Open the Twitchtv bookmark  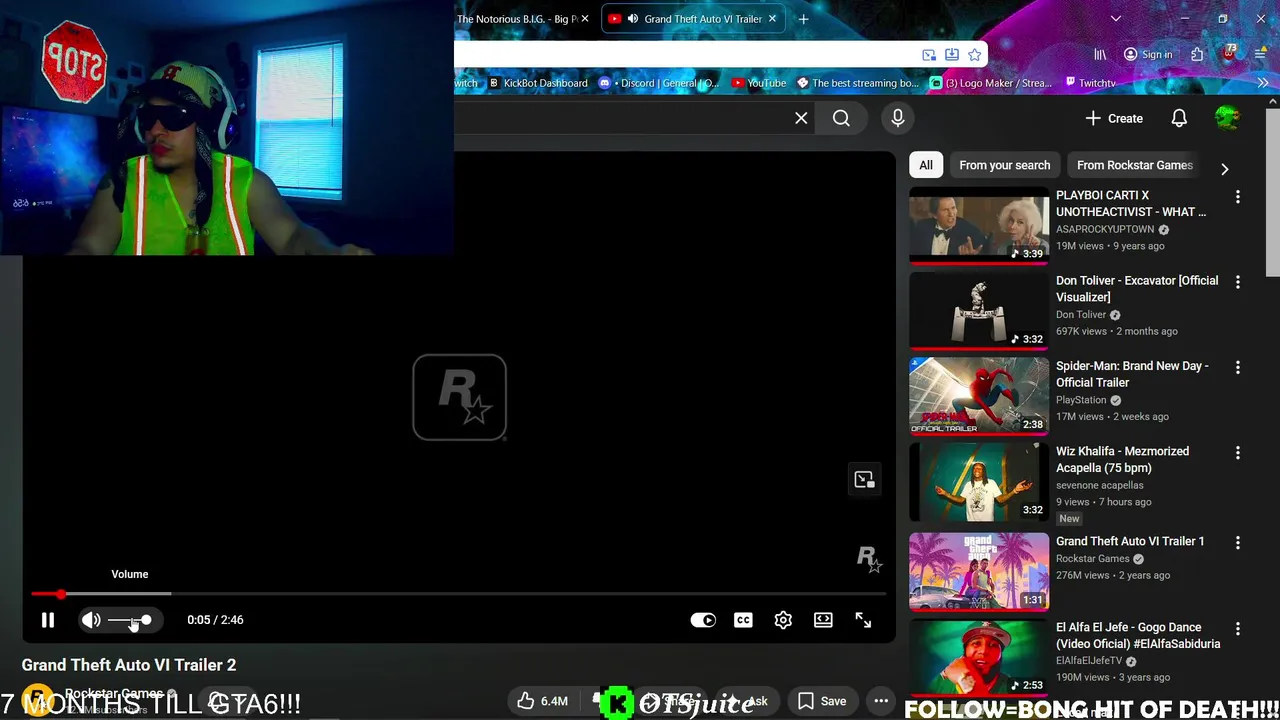pyautogui.click(x=1090, y=83)
